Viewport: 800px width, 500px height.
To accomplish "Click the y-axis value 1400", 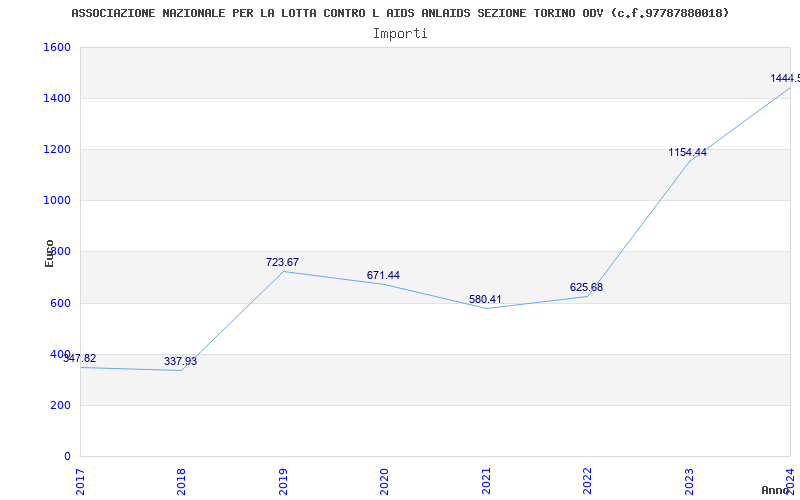I will click(x=57, y=98).
